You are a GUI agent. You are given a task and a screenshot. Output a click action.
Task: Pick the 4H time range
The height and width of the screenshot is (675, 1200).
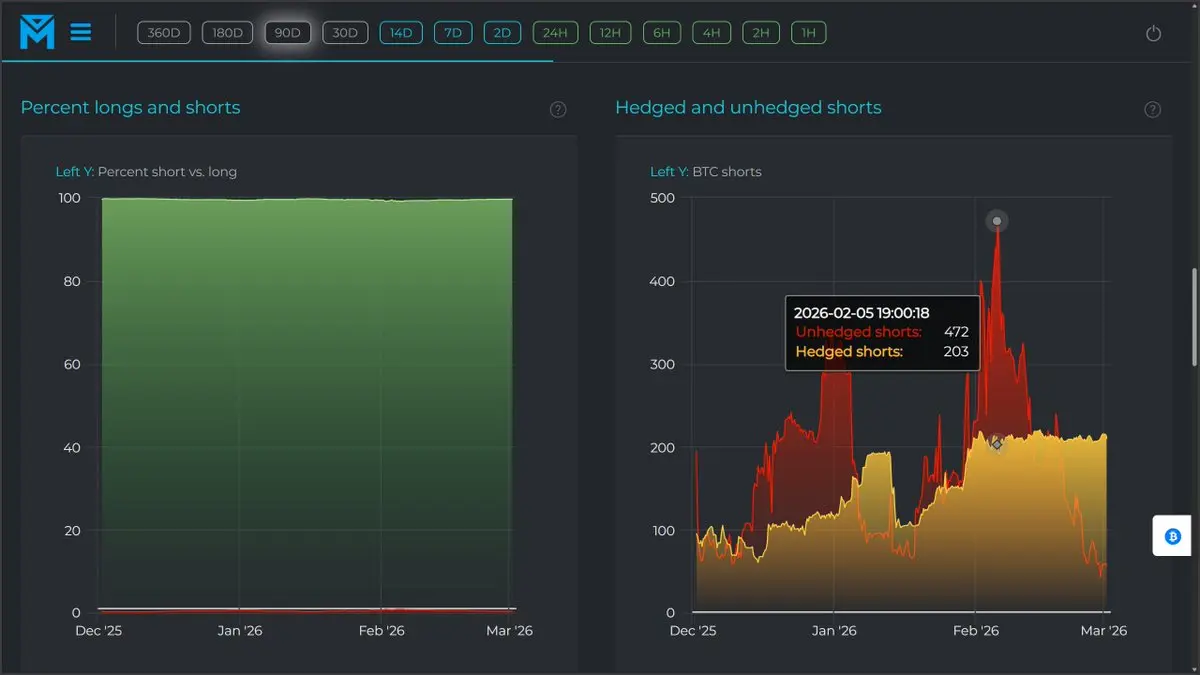(x=711, y=33)
